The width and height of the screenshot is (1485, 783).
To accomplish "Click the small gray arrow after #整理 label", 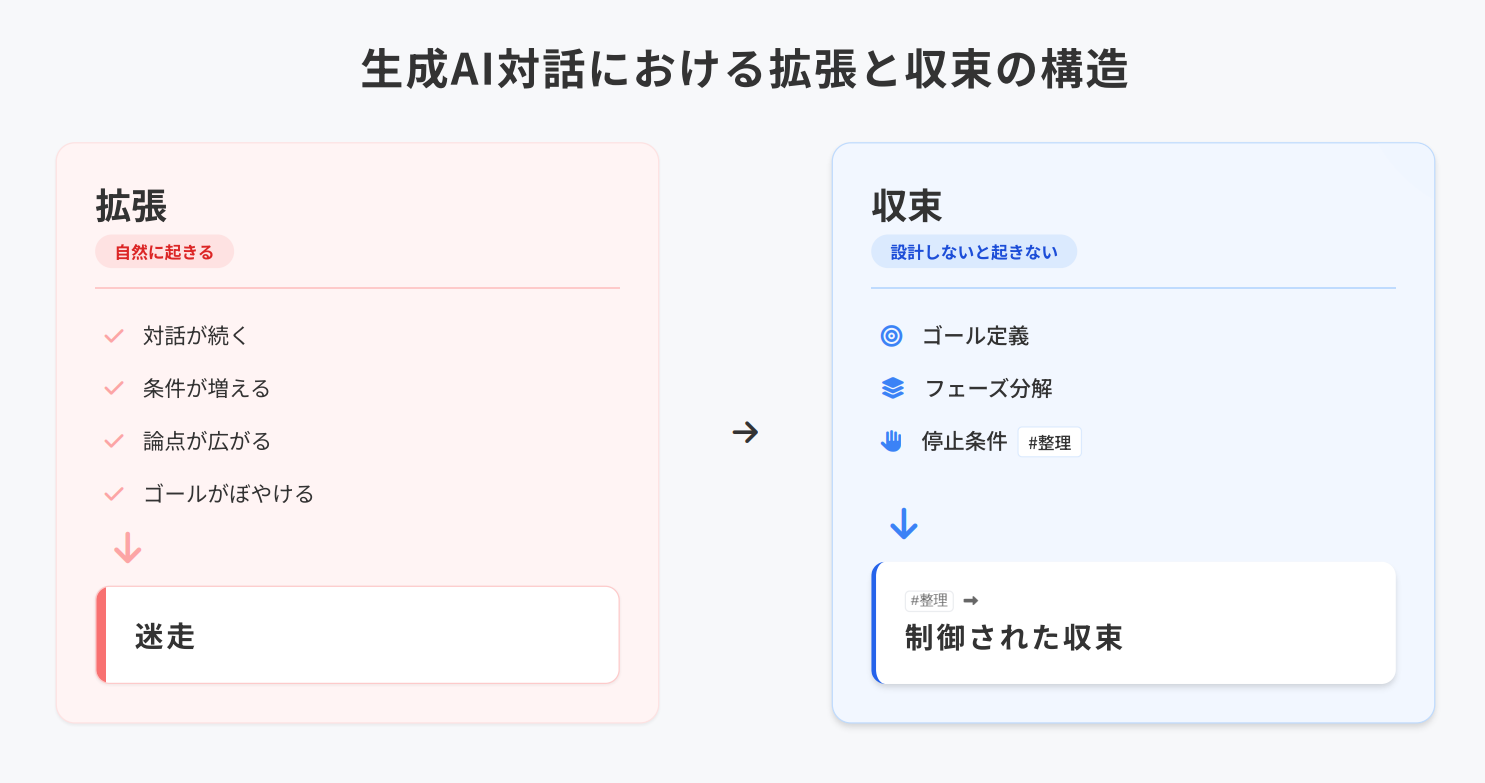I will (x=970, y=600).
